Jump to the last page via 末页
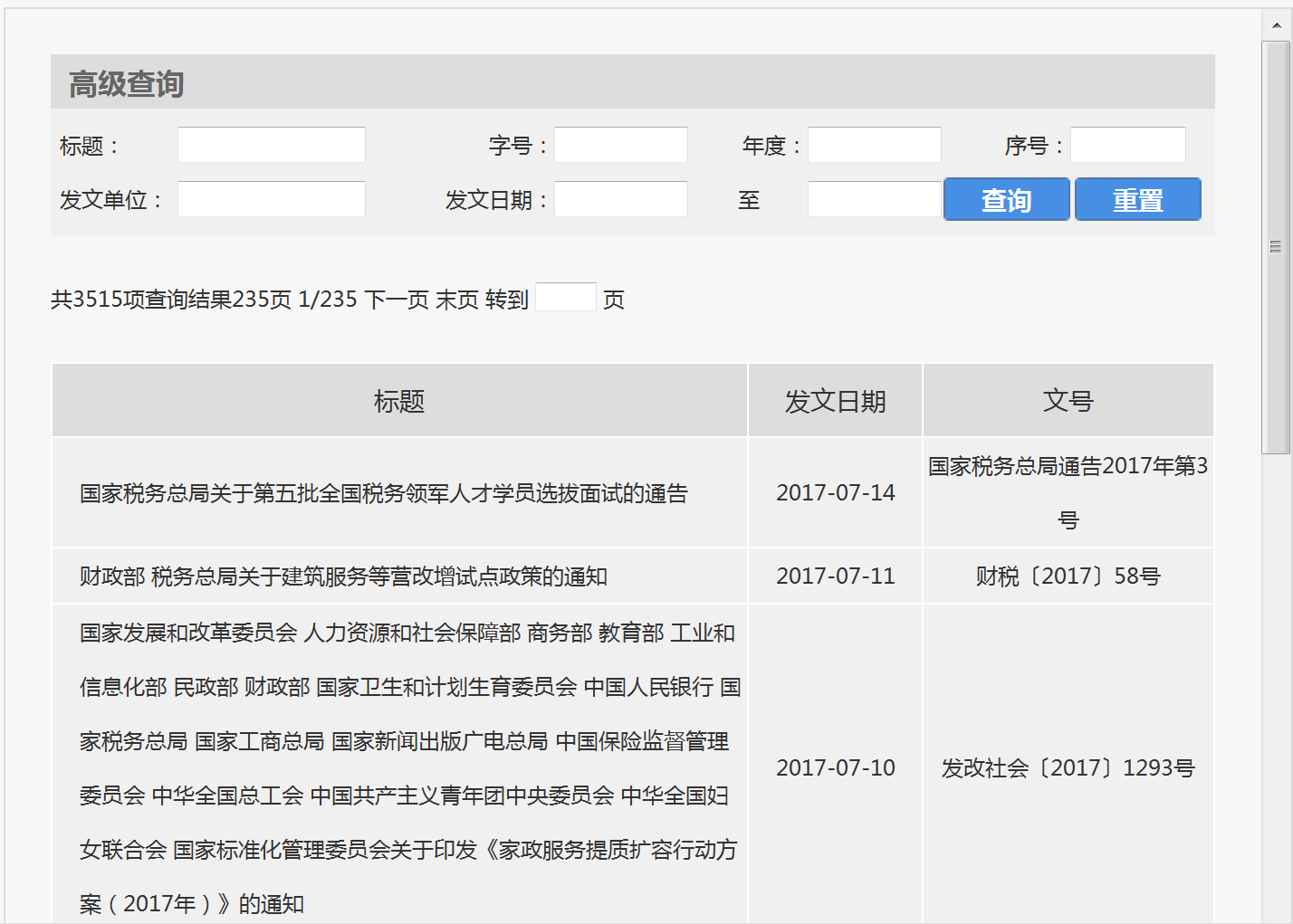This screenshot has height=924, width=1293. click(x=457, y=300)
